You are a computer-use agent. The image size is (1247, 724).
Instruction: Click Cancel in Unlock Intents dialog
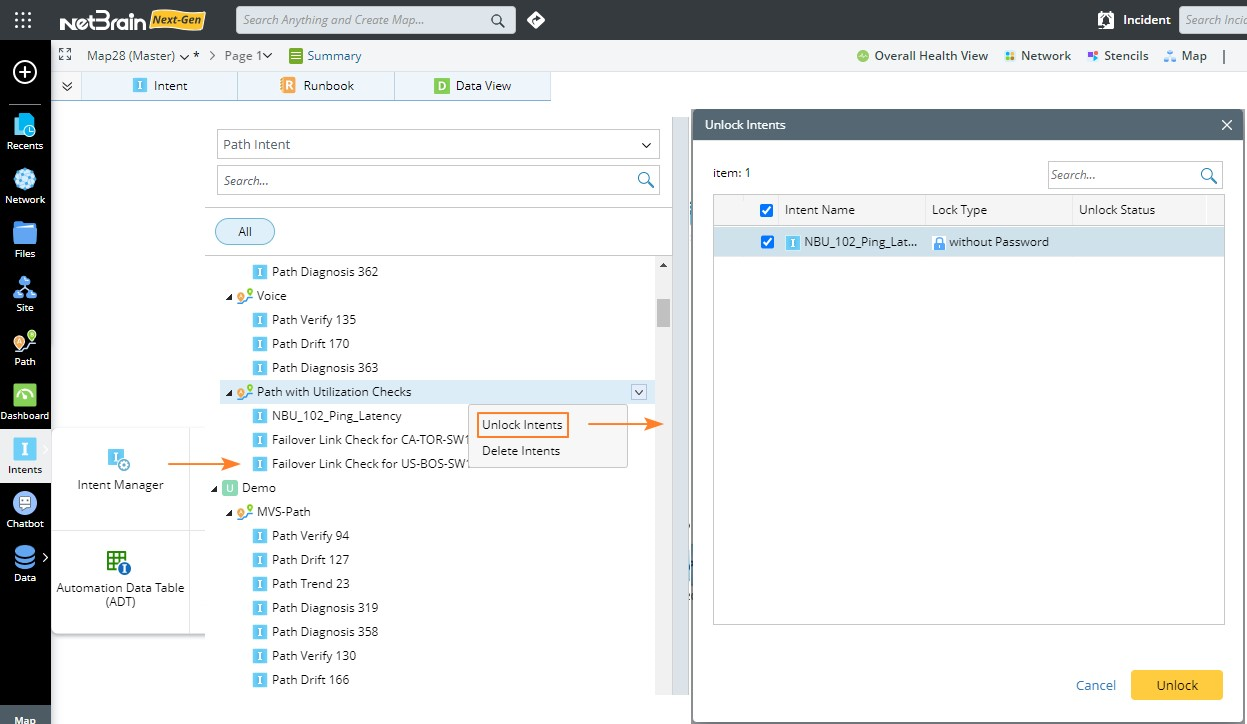(1095, 685)
